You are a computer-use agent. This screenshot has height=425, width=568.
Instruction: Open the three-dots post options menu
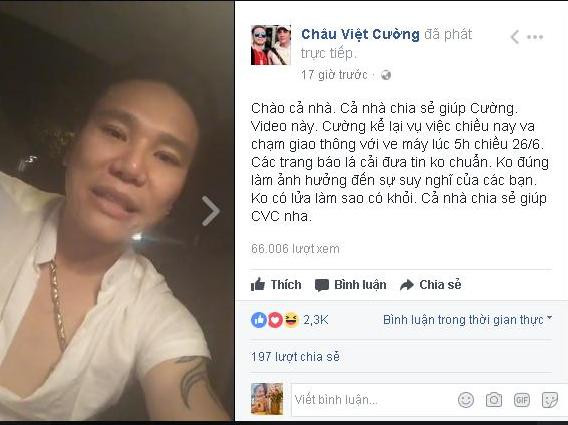pyautogui.click(x=535, y=37)
